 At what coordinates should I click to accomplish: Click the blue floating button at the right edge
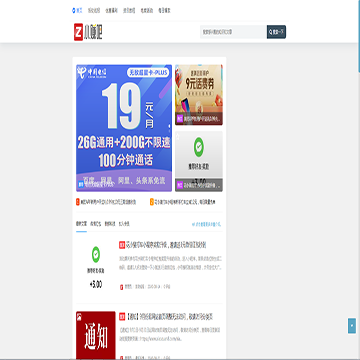point(352,326)
